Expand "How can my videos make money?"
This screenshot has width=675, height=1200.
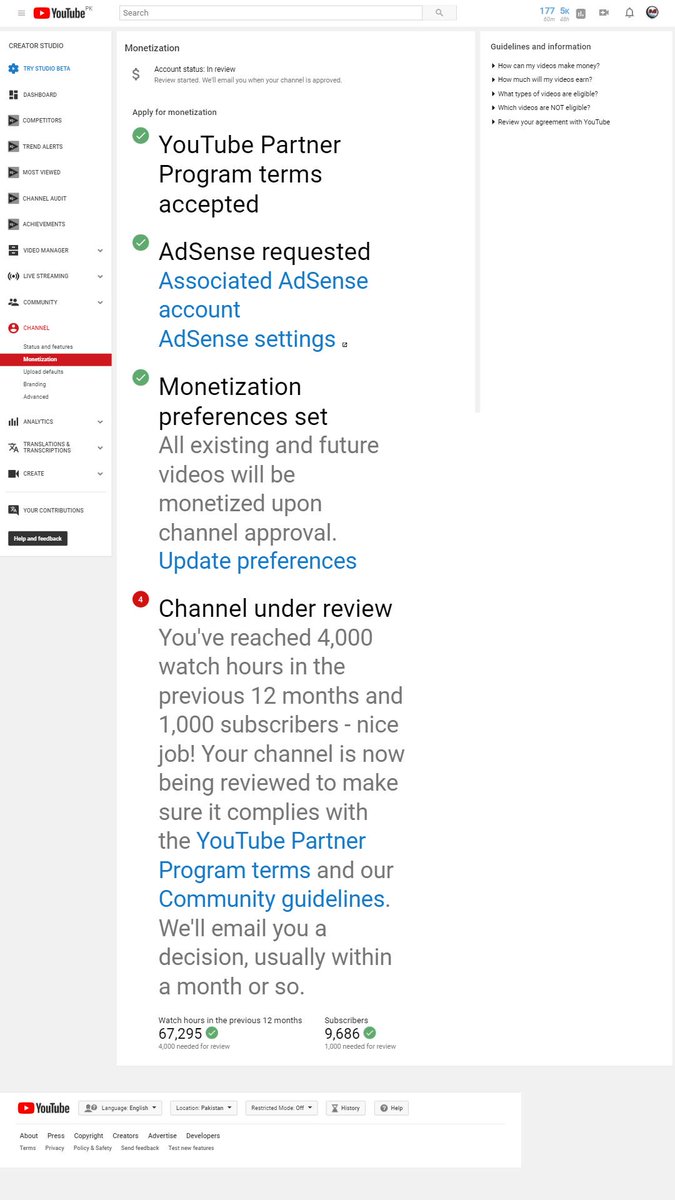click(545, 65)
